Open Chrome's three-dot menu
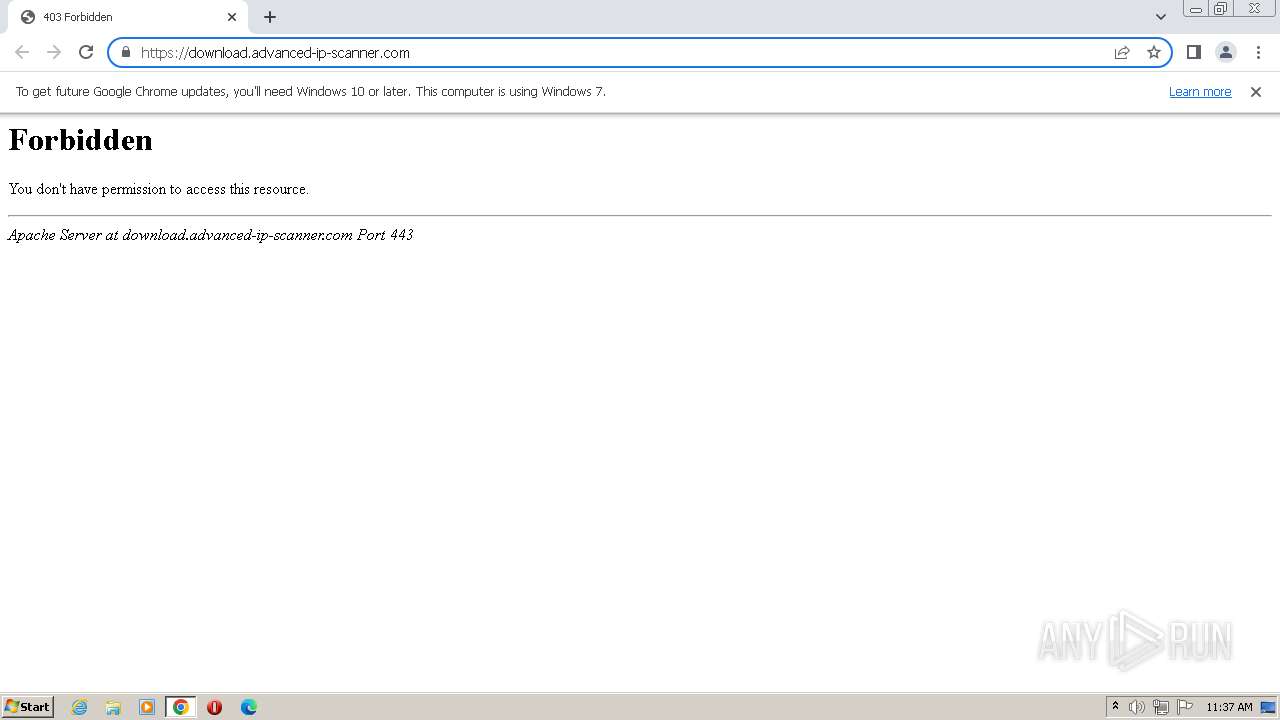 (x=1258, y=52)
